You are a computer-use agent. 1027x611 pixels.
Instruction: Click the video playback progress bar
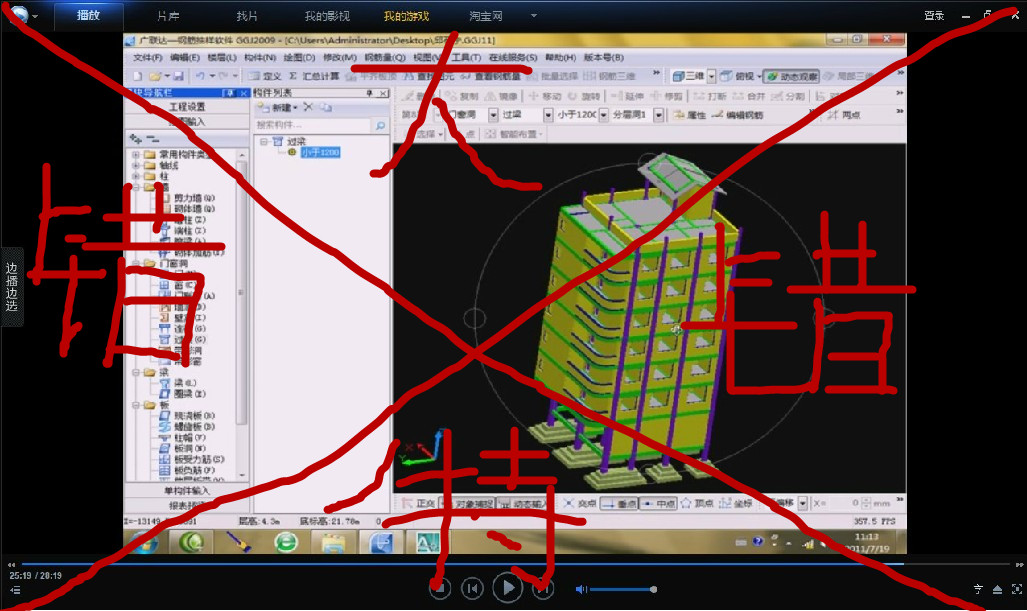(515, 564)
